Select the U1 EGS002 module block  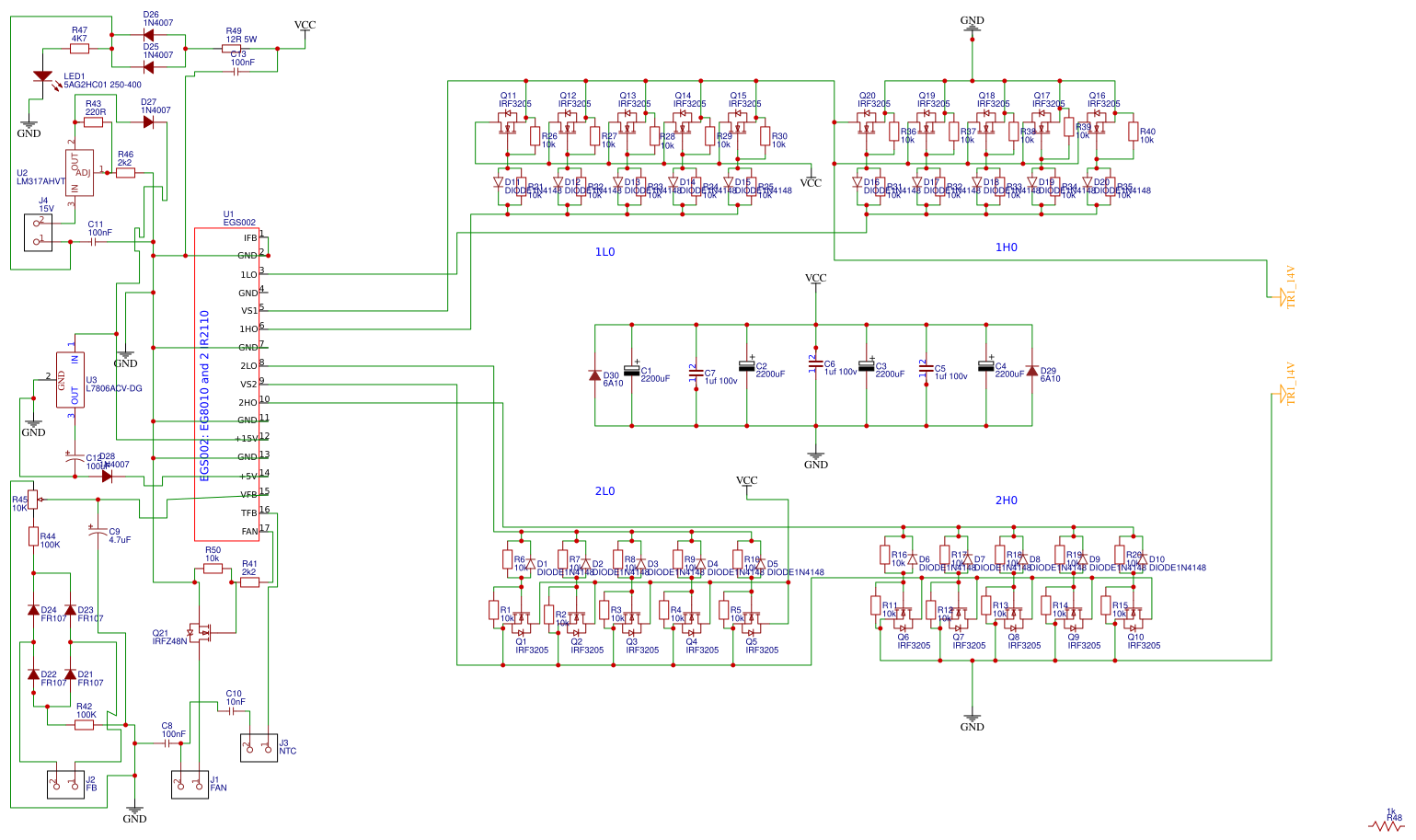point(226,384)
